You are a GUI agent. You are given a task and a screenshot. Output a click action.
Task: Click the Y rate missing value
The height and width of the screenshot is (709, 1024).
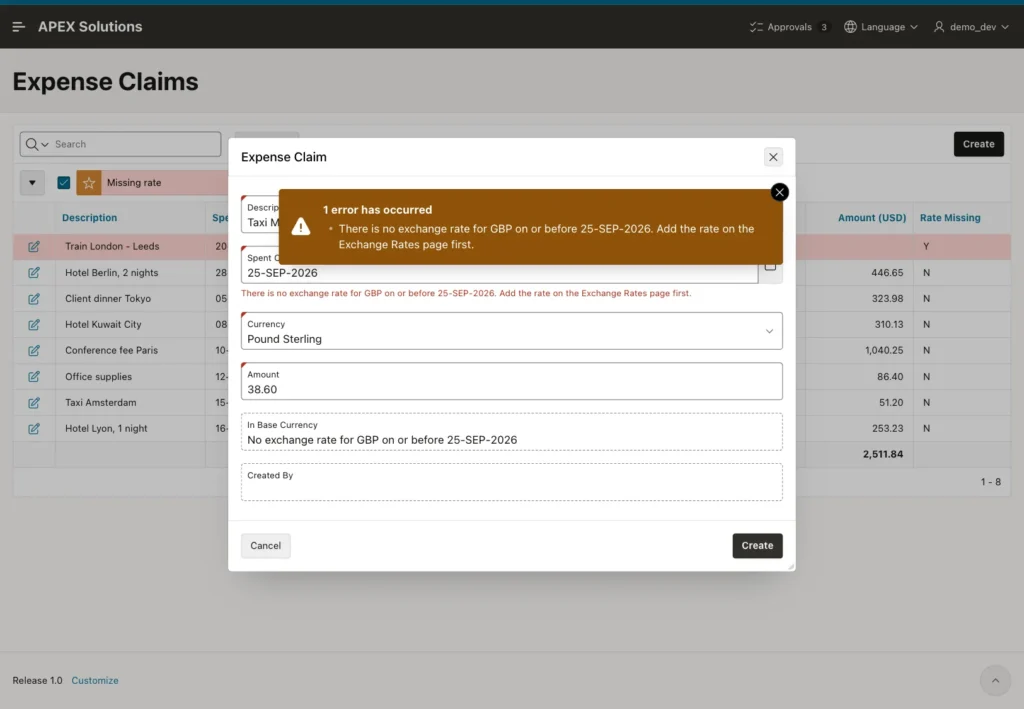click(926, 247)
